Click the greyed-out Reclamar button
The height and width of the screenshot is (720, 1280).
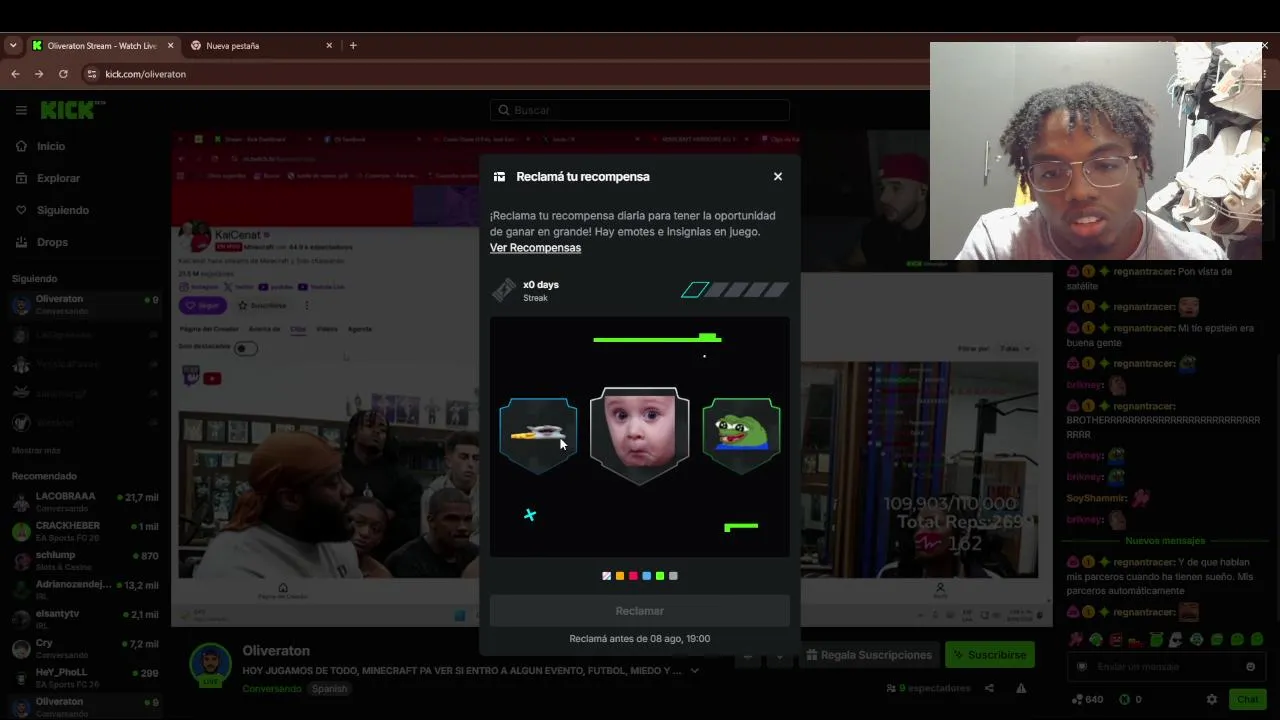pyautogui.click(x=640, y=611)
